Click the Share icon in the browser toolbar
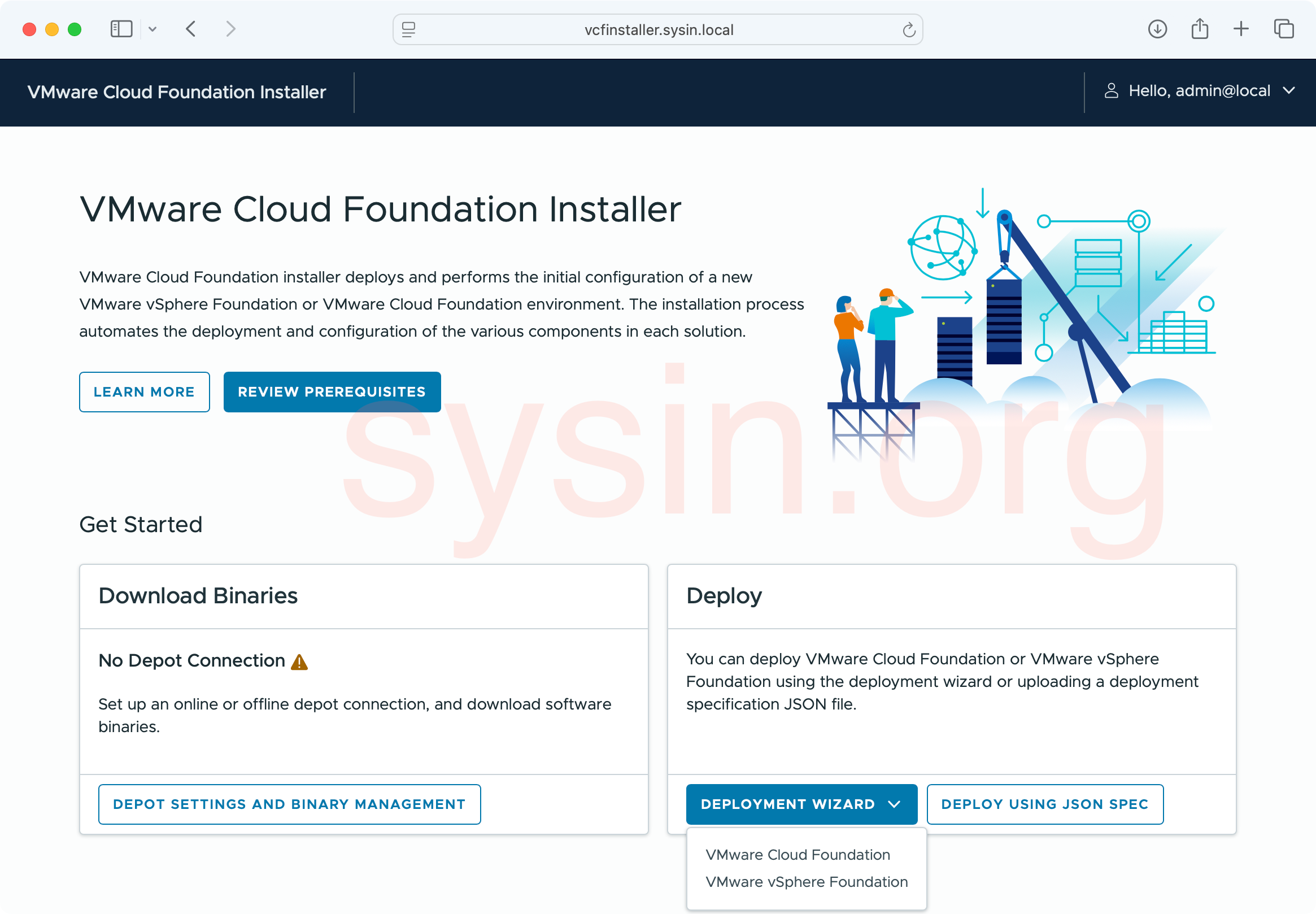 click(1200, 29)
